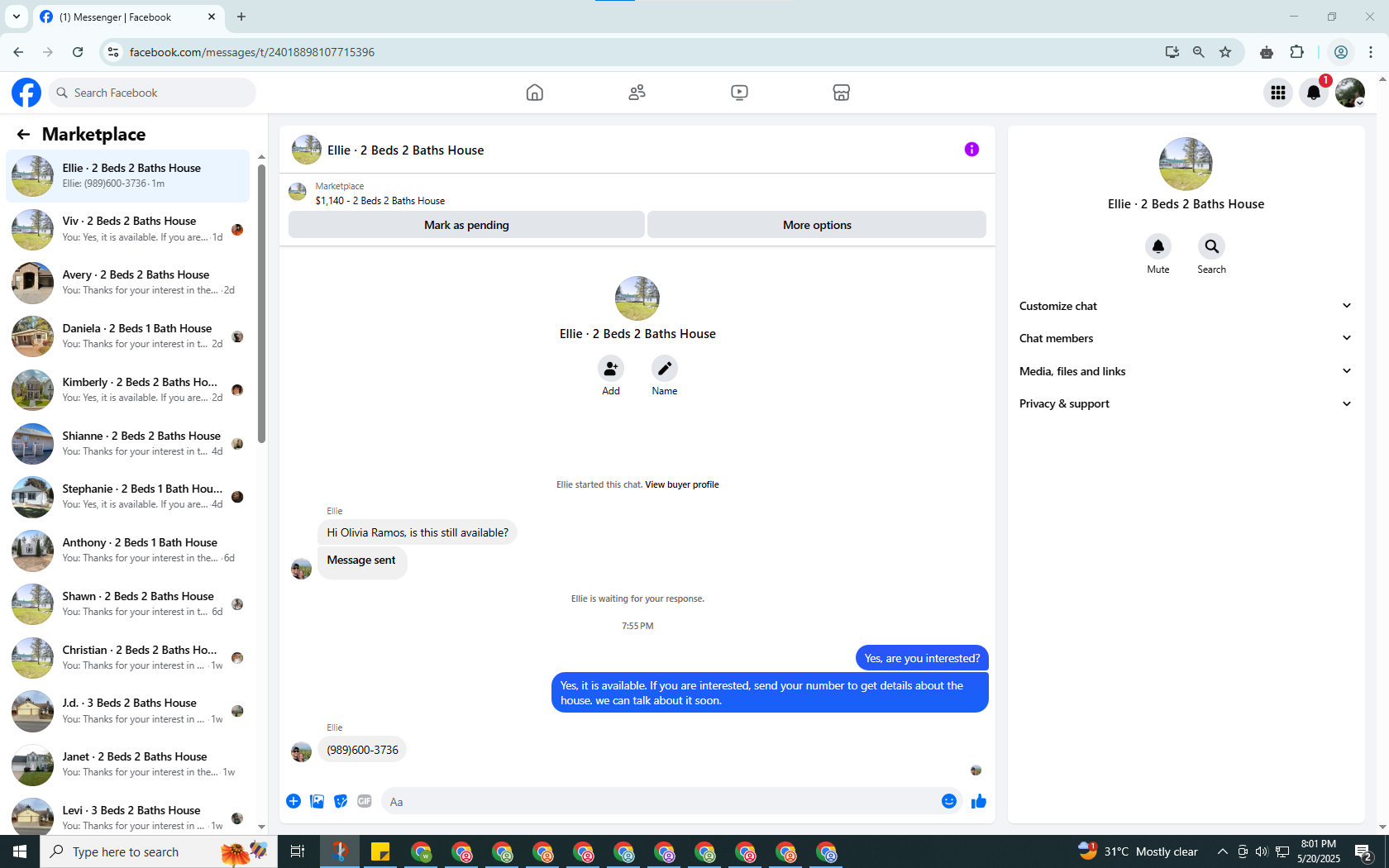Click More options button
This screenshot has height=868, width=1389.
817,225
